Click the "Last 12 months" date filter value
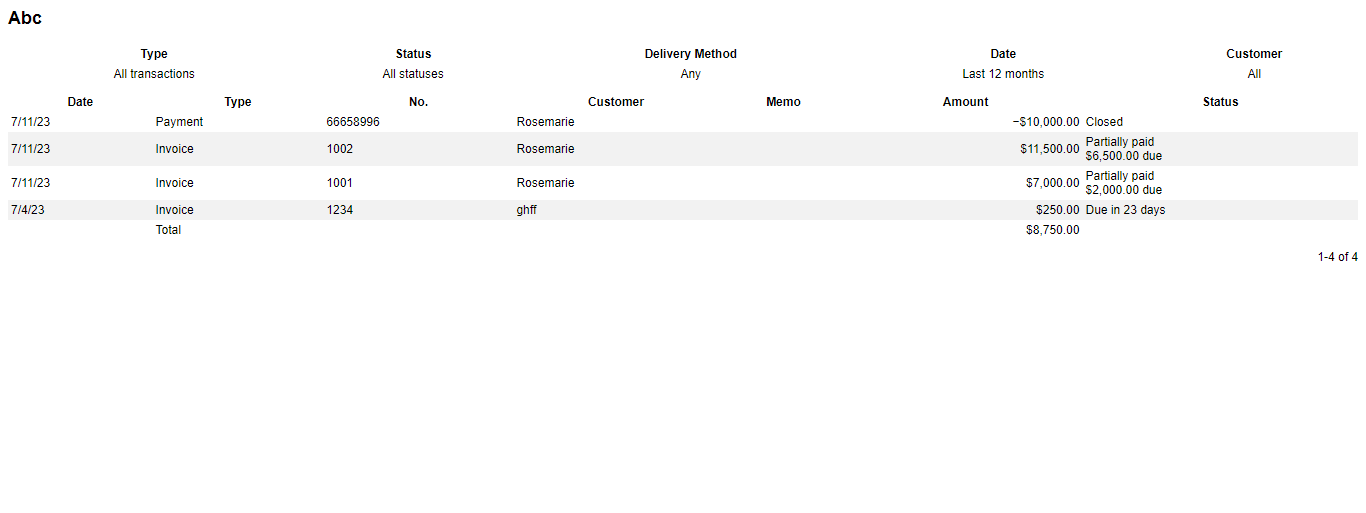1366x513 pixels. 1003,74
